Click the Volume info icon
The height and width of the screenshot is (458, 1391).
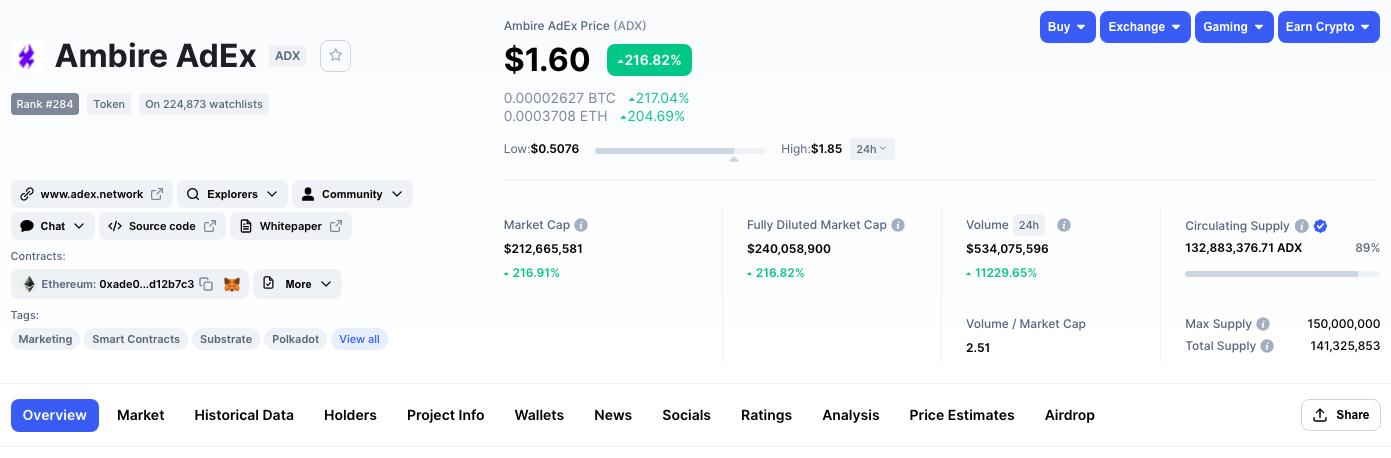tap(1064, 225)
